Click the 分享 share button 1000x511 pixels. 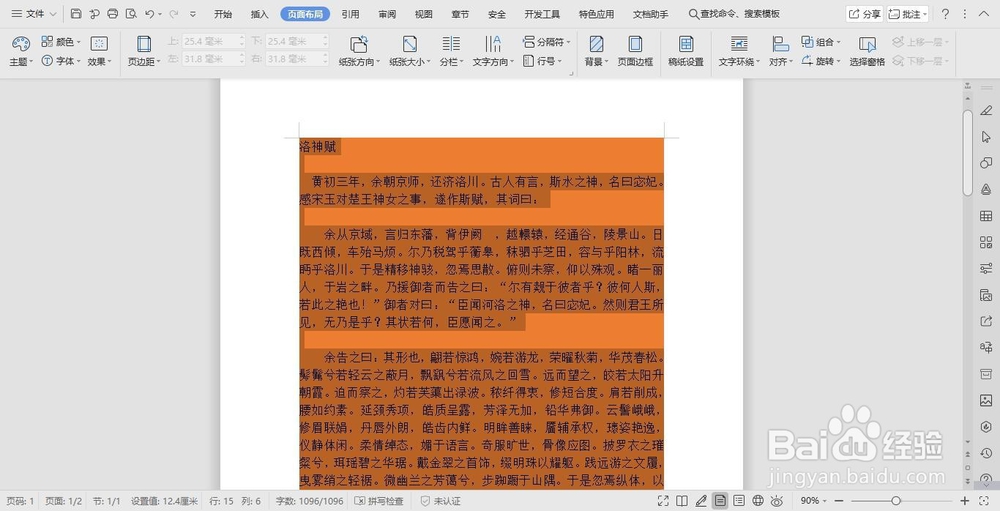click(x=864, y=13)
